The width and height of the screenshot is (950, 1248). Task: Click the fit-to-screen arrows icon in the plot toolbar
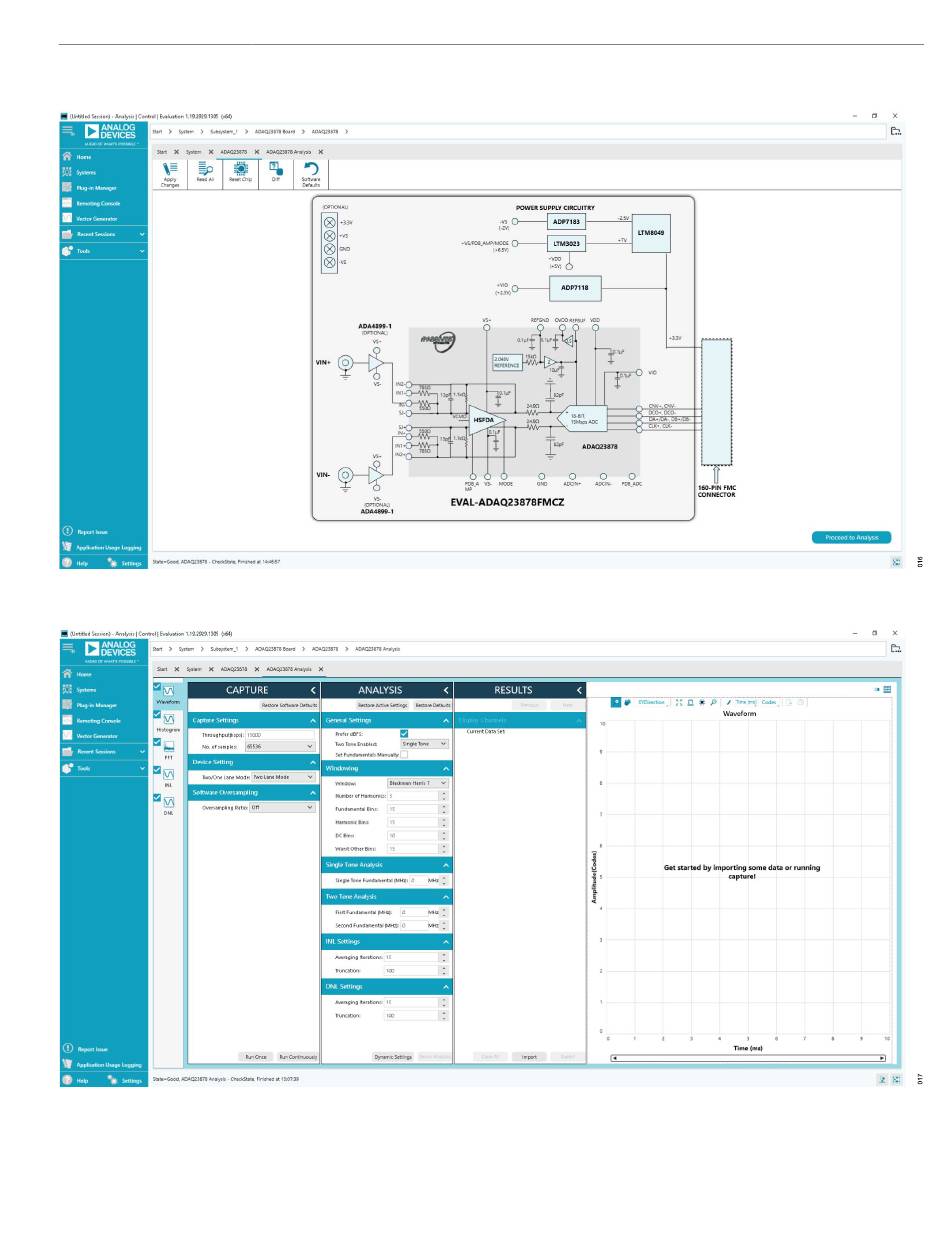point(679,703)
